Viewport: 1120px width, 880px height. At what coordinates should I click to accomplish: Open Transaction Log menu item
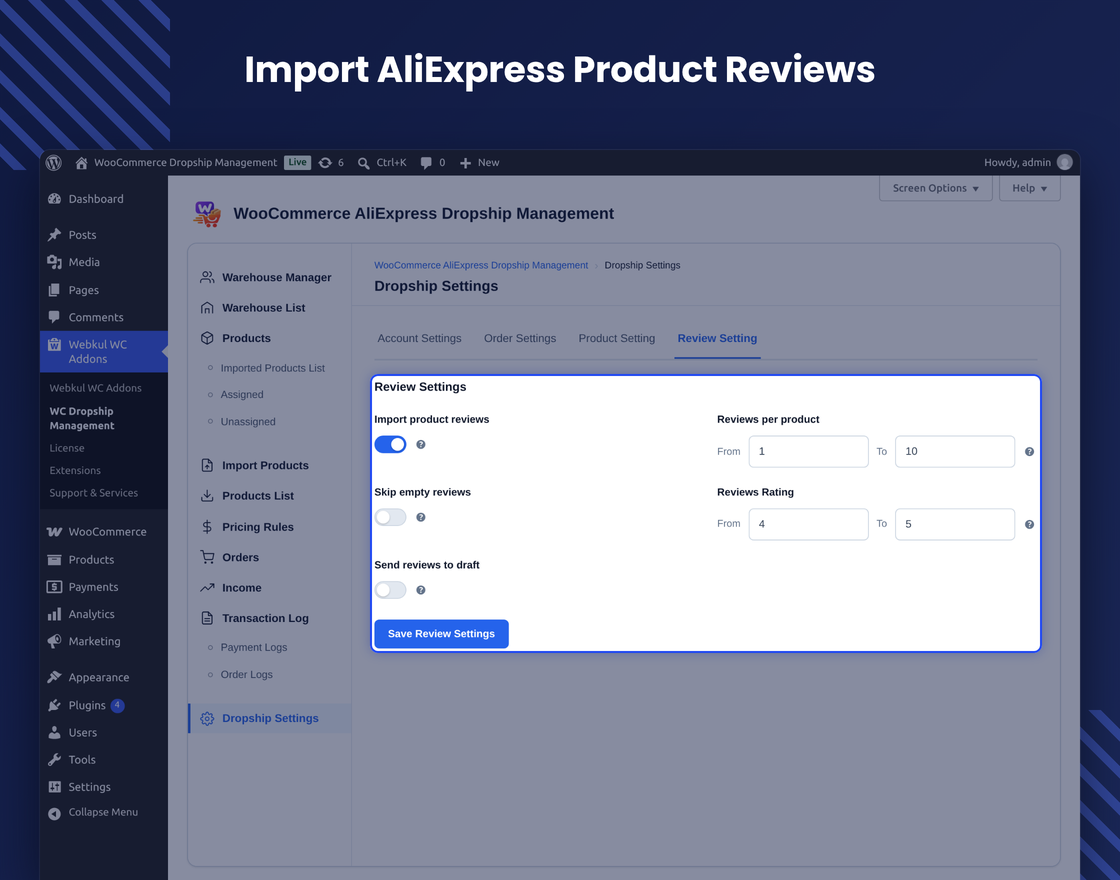265,619
